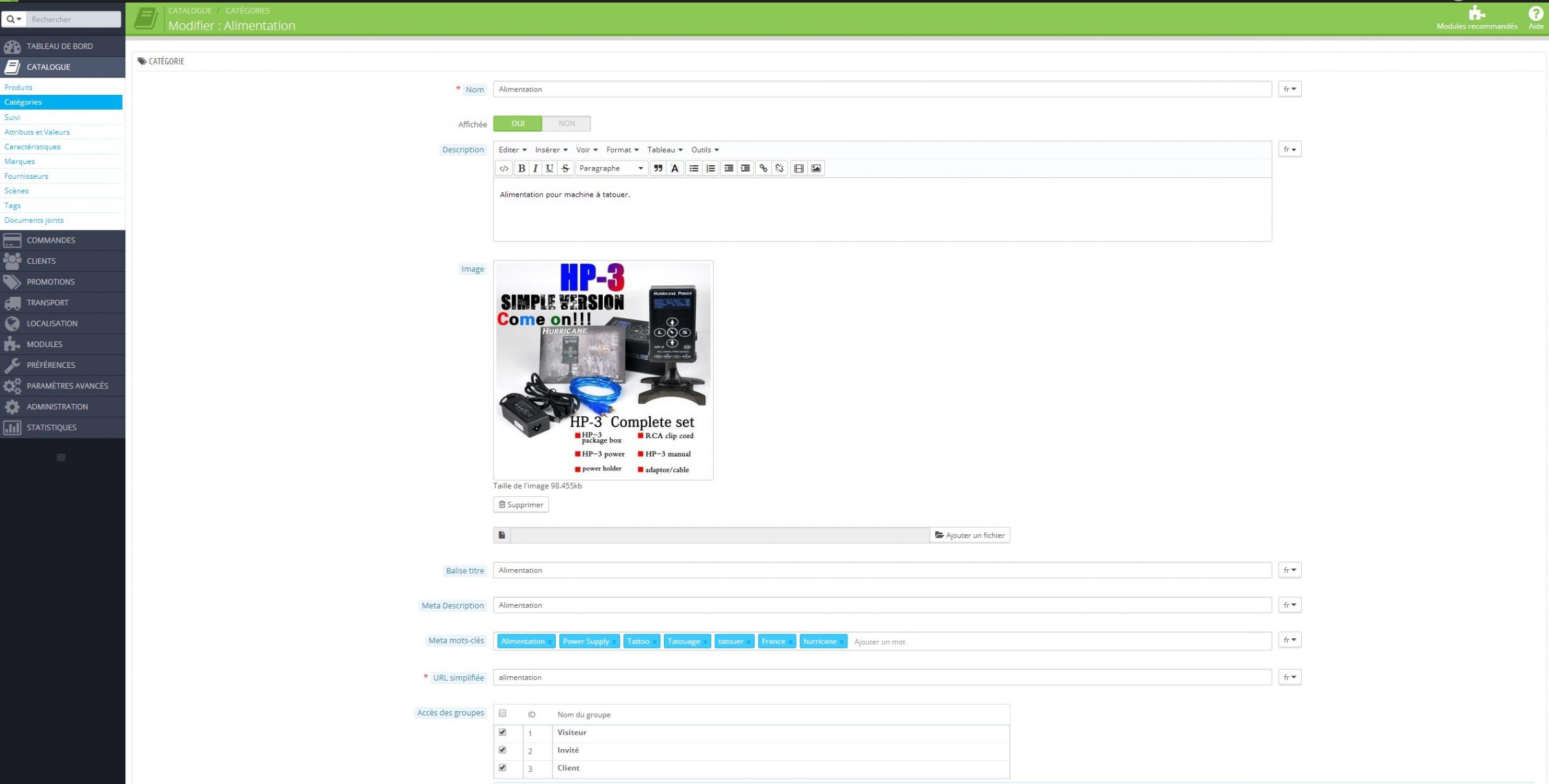This screenshot has width=1549, height=784.
Task: Open the Commandes sidebar menu
Action: pos(50,240)
